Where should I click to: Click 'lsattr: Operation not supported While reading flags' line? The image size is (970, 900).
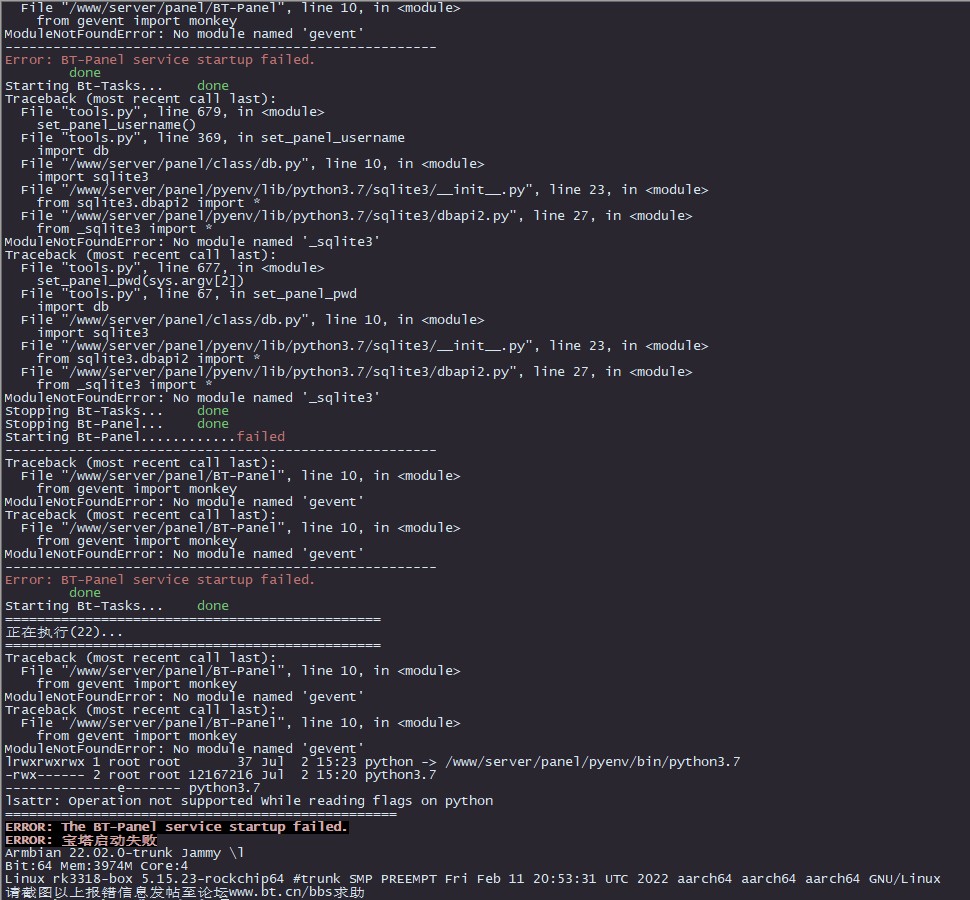coord(249,801)
